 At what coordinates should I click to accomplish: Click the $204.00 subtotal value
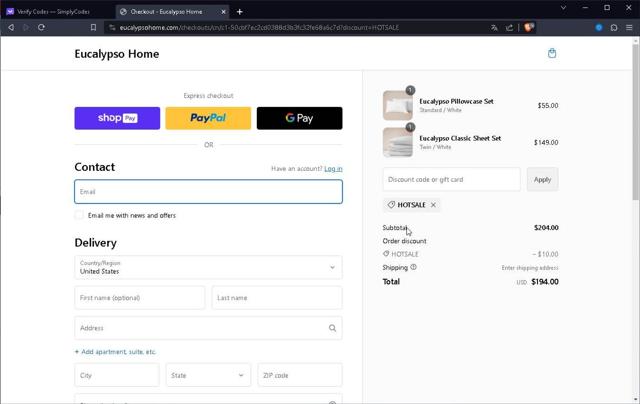click(546, 228)
